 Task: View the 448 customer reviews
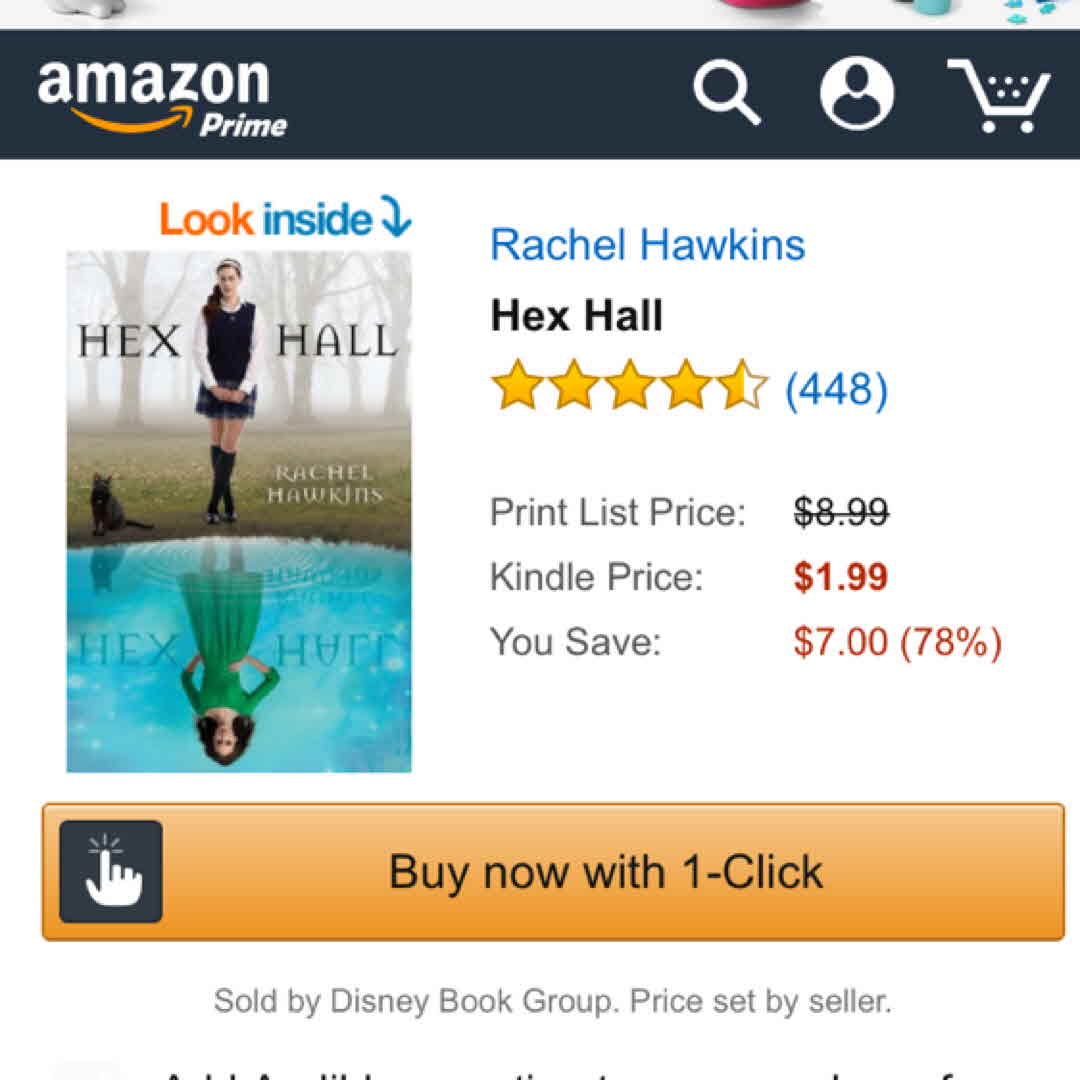click(837, 389)
